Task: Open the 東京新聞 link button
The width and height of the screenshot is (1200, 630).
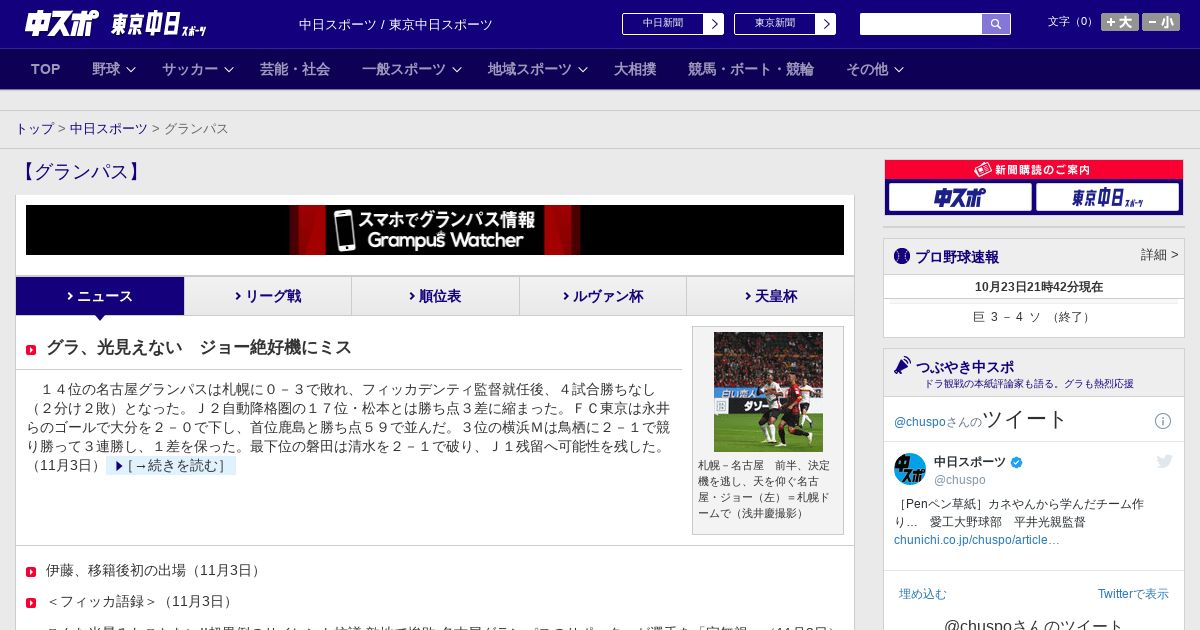Action: point(775,24)
